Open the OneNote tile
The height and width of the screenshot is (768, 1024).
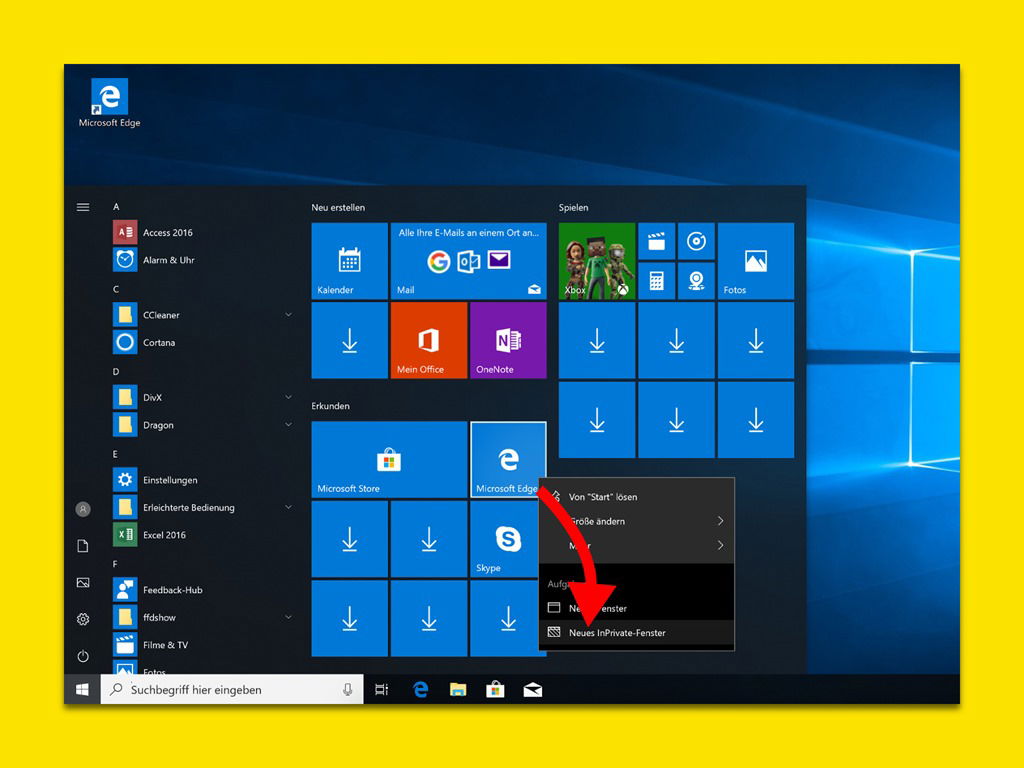pos(508,340)
